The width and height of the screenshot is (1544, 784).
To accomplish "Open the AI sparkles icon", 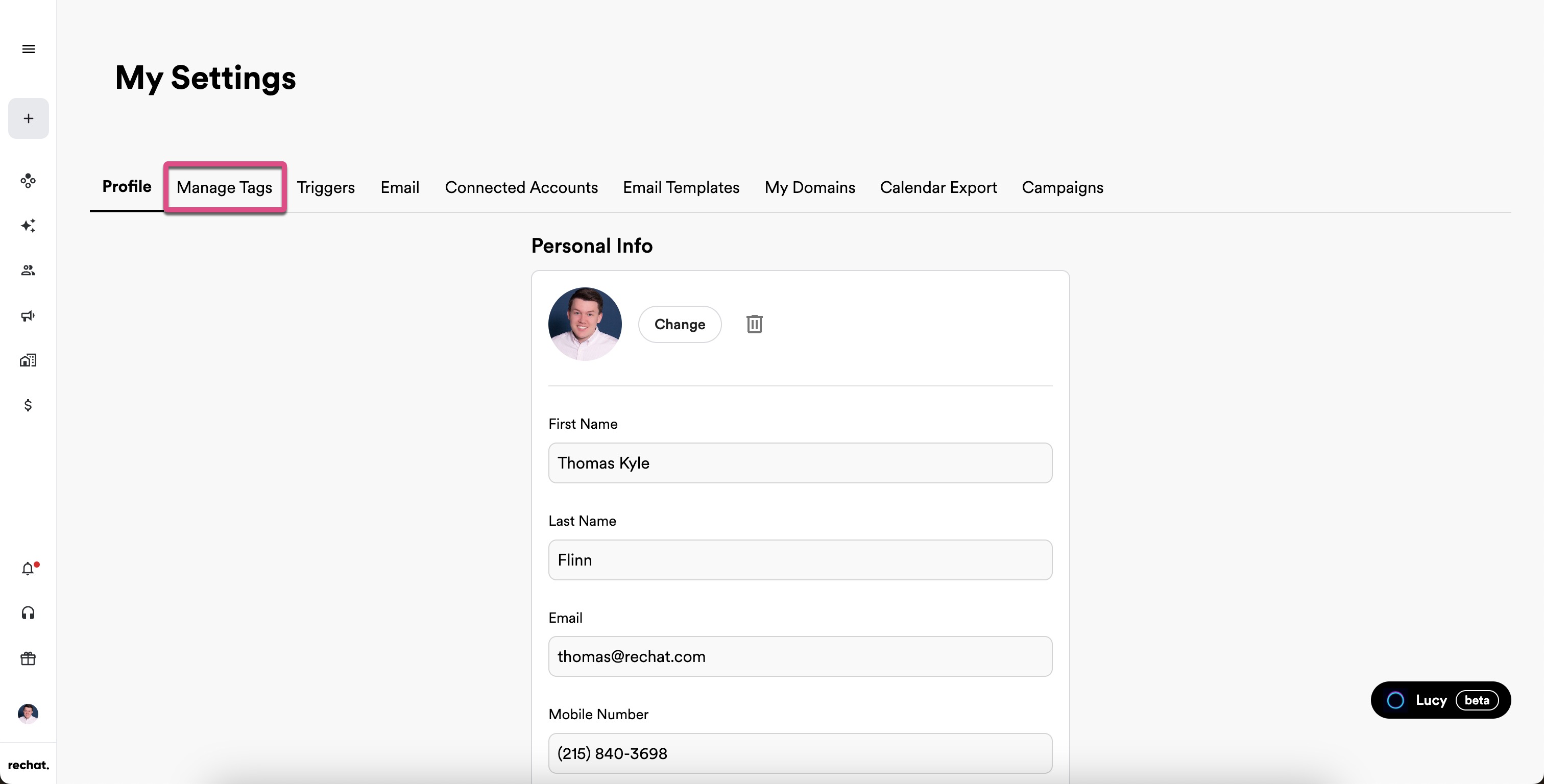I will pos(28,226).
